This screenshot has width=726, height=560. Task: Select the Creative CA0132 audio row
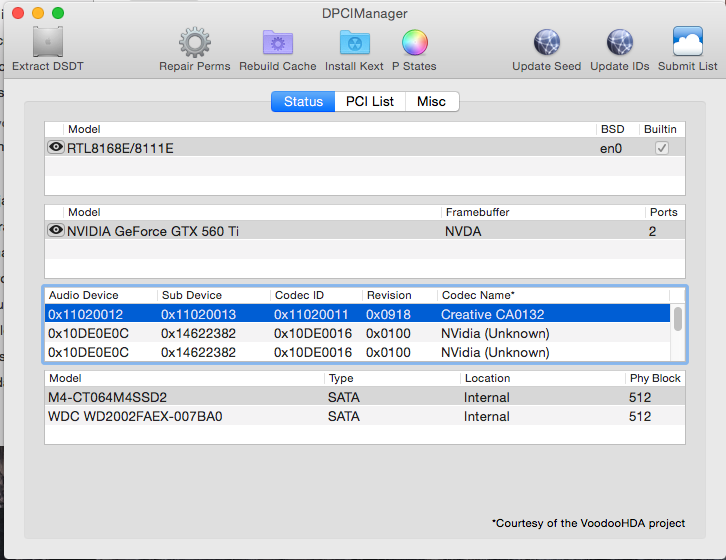[x=360, y=314]
